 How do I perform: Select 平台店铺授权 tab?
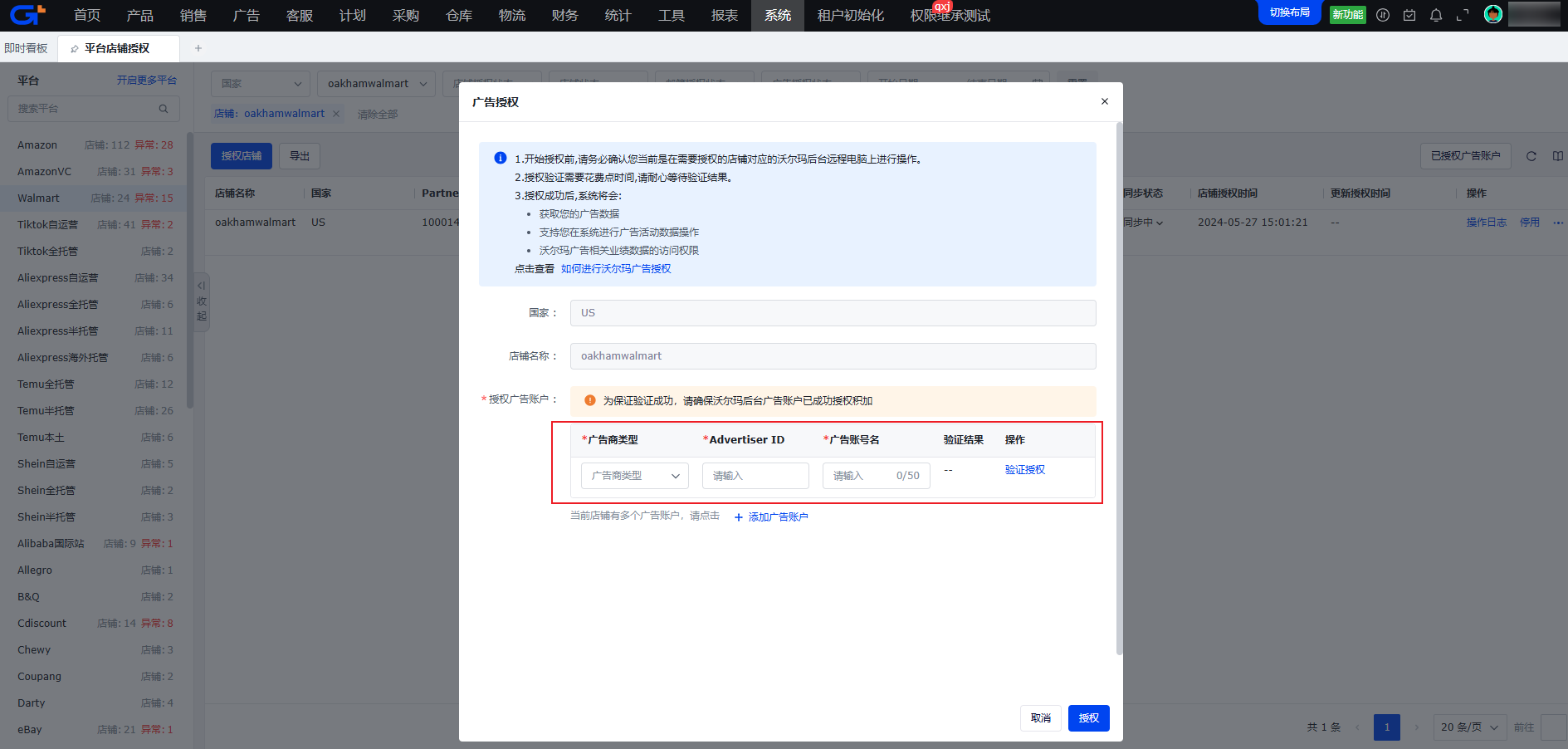coord(118,48)
